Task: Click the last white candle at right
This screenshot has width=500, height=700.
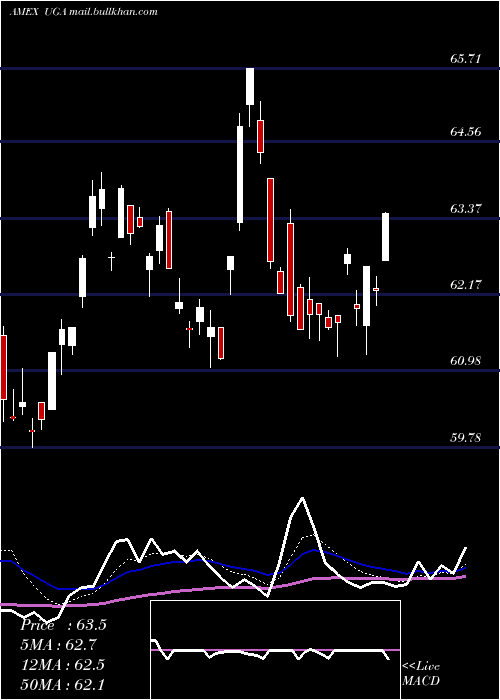Action: [x=385, y=237]
